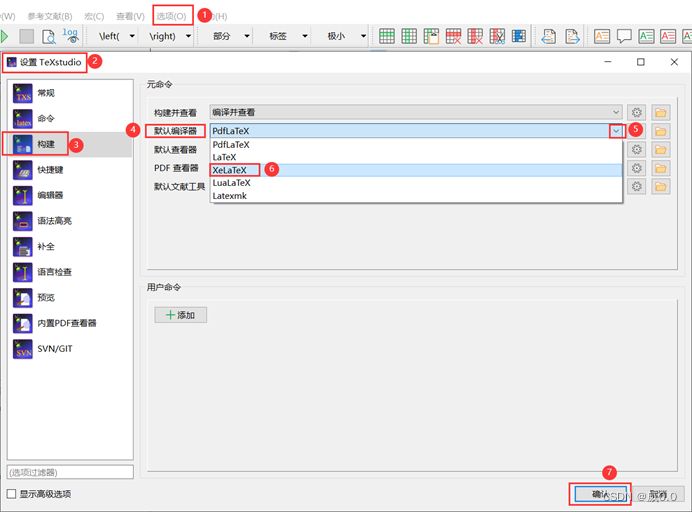Open the 语法高亮 settings page
692x512 pixels.
(x=70, y=221)
